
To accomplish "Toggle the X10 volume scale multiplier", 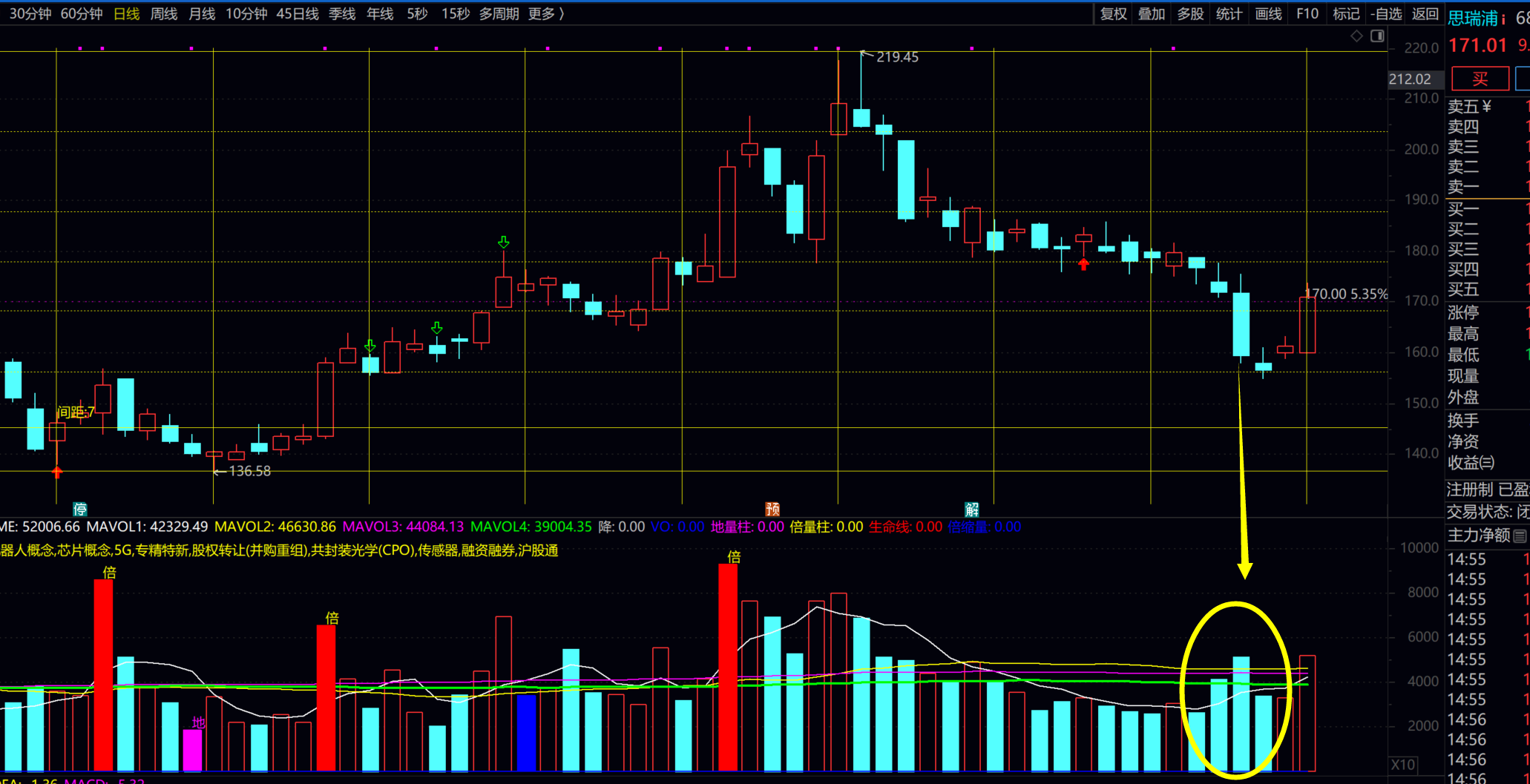I will pyautogui.click(x=1403, y=765).
